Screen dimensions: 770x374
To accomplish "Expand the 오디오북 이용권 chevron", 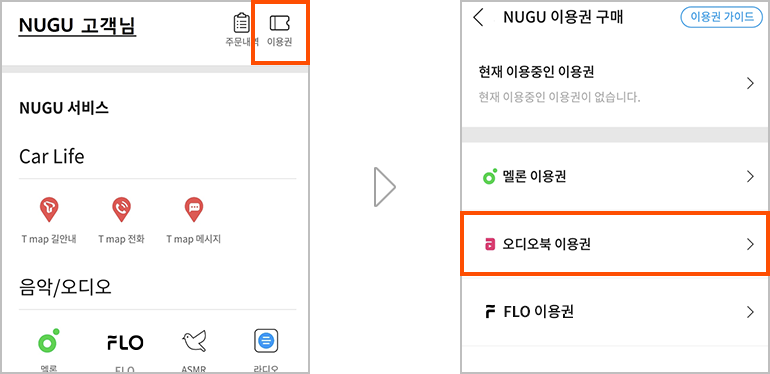I will (x=750, y=244).
